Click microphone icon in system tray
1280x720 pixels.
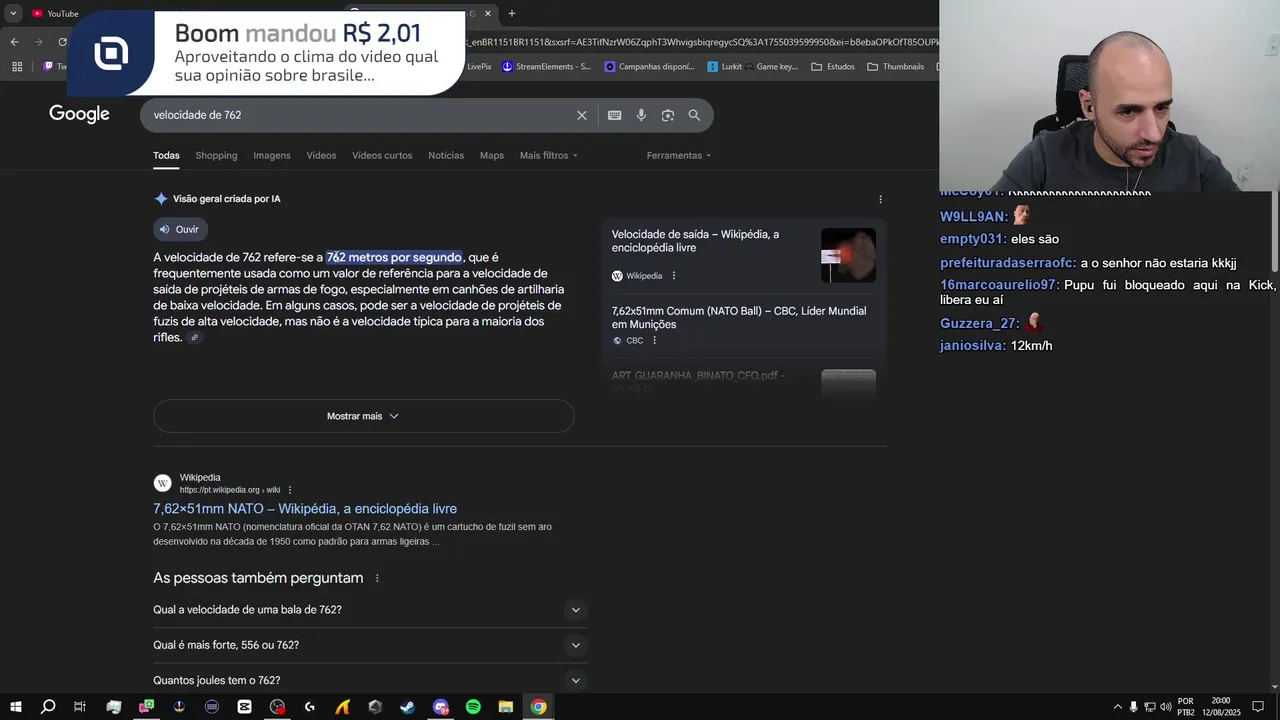coord(1134,707)
